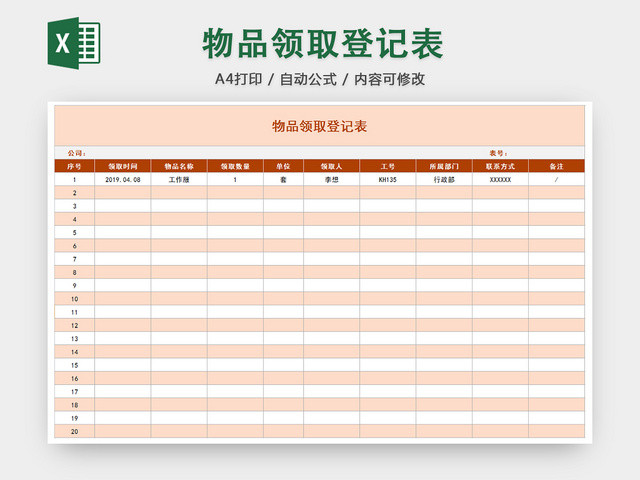Image resolution: width=640 pixels, height=480 pixels.
Task: Click the remark cell containing /
Action: 556,179
